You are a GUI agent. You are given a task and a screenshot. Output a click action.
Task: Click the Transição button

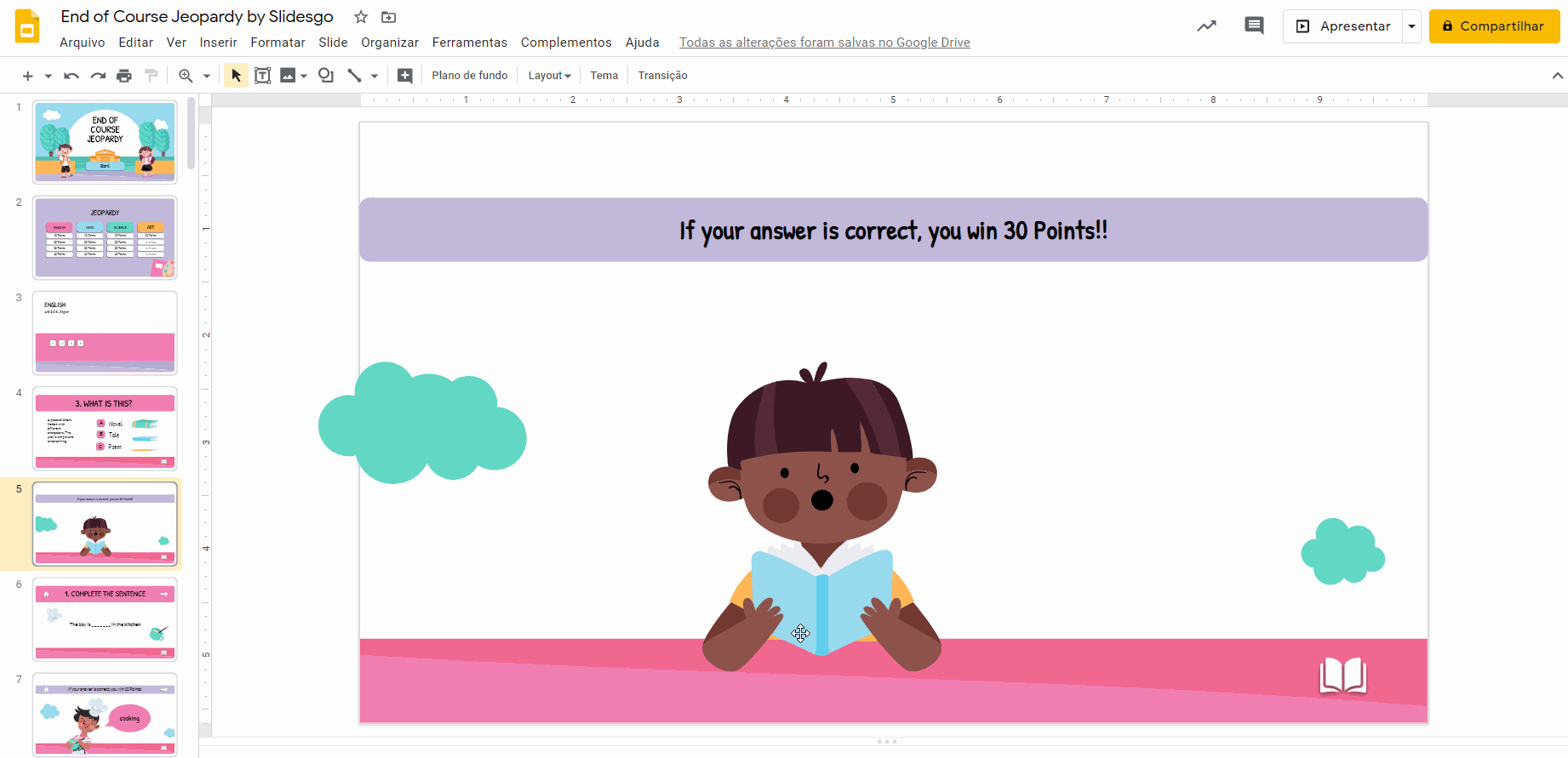tap(663, 76)
